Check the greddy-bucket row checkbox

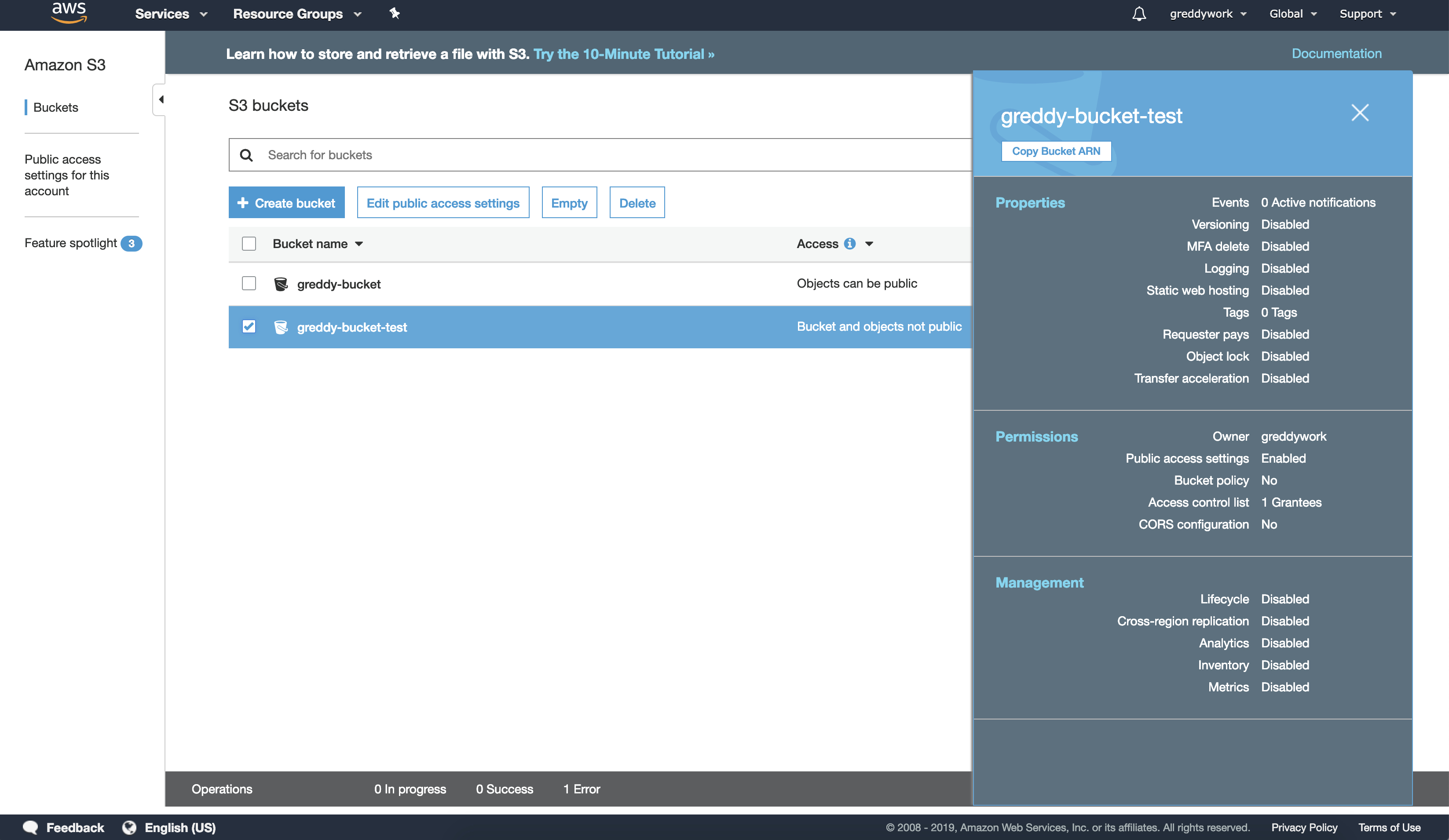249,284
